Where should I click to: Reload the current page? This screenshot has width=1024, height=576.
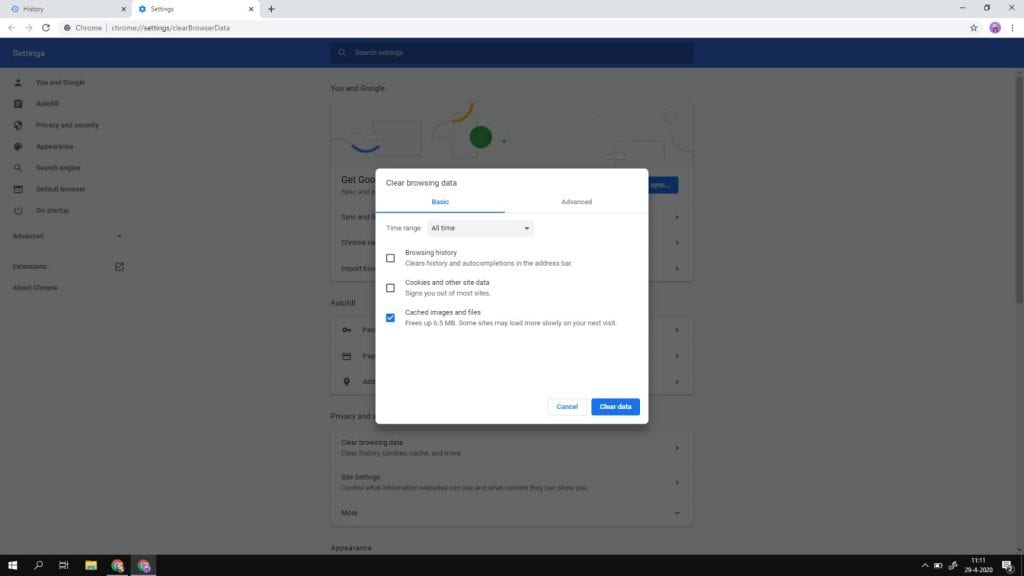tap(46, 28)
